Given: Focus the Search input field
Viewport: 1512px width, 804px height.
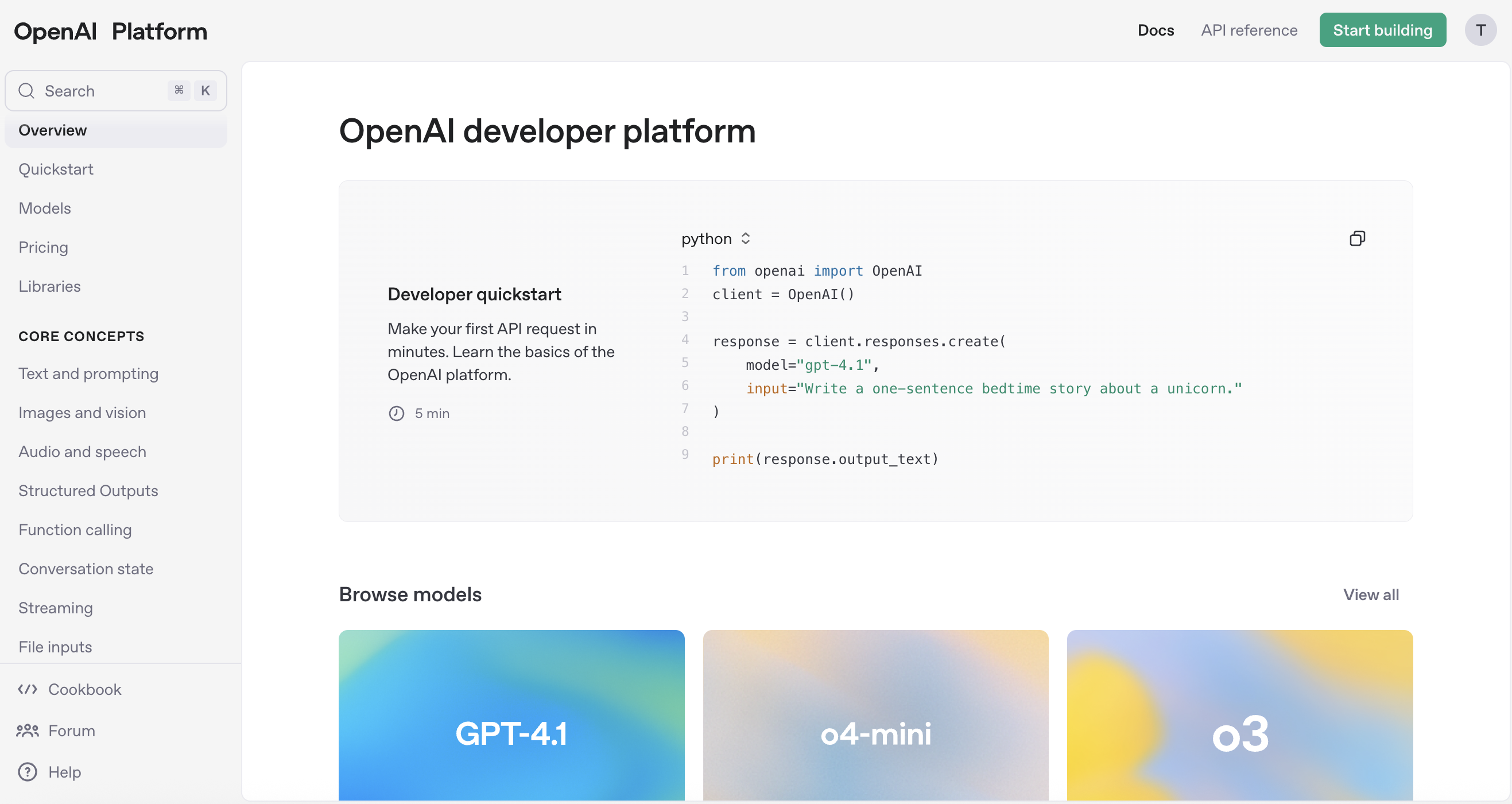Looking at the screenshot, I should (x=115, y=91).
